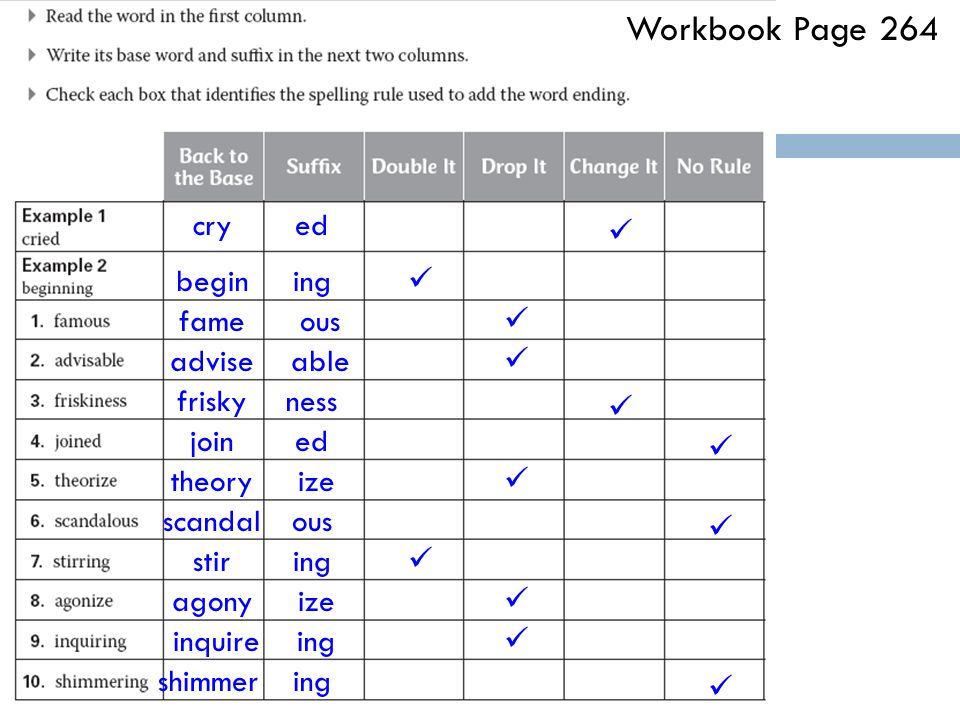Click the No Rule checkmark for shimmering
This screenshot has height=720, width=960.
(x=721, y=684)
